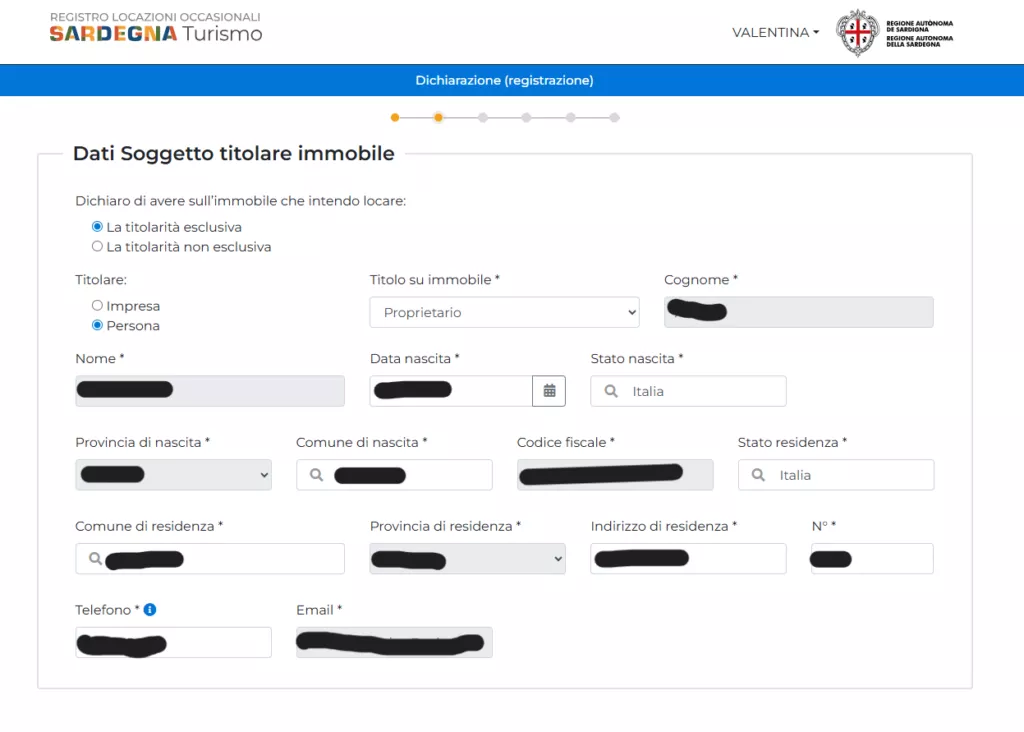Open the Titolo su immobile dropdown
Viewport: 1024px width, 732px height.
tap(504, 312)
